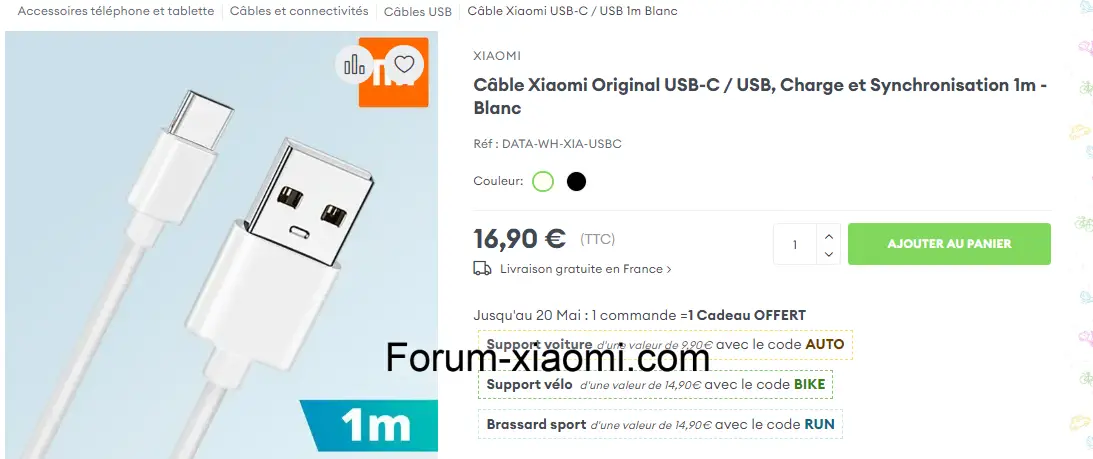Open Accessoires téléphone et tablette breadcrumb

(116, 11)
